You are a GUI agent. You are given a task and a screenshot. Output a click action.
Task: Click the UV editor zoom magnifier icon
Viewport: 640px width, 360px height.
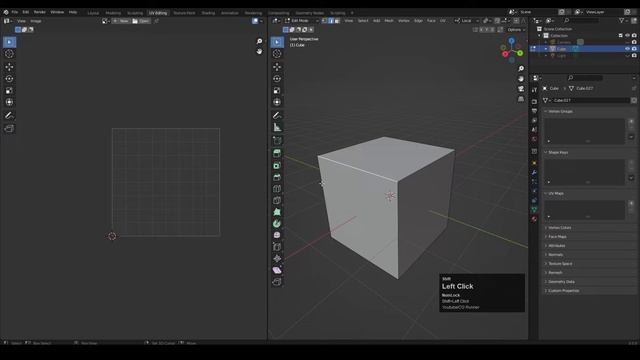point(259,41)
